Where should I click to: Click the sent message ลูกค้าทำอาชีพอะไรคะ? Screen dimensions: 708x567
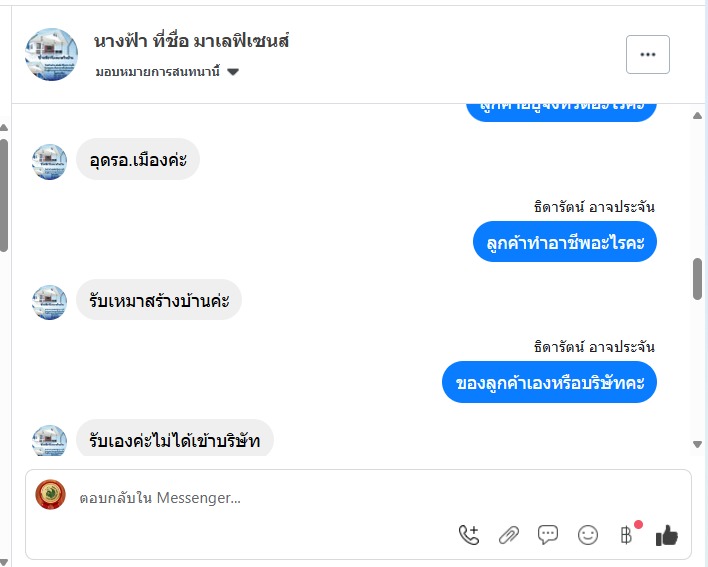click(564, 242)
